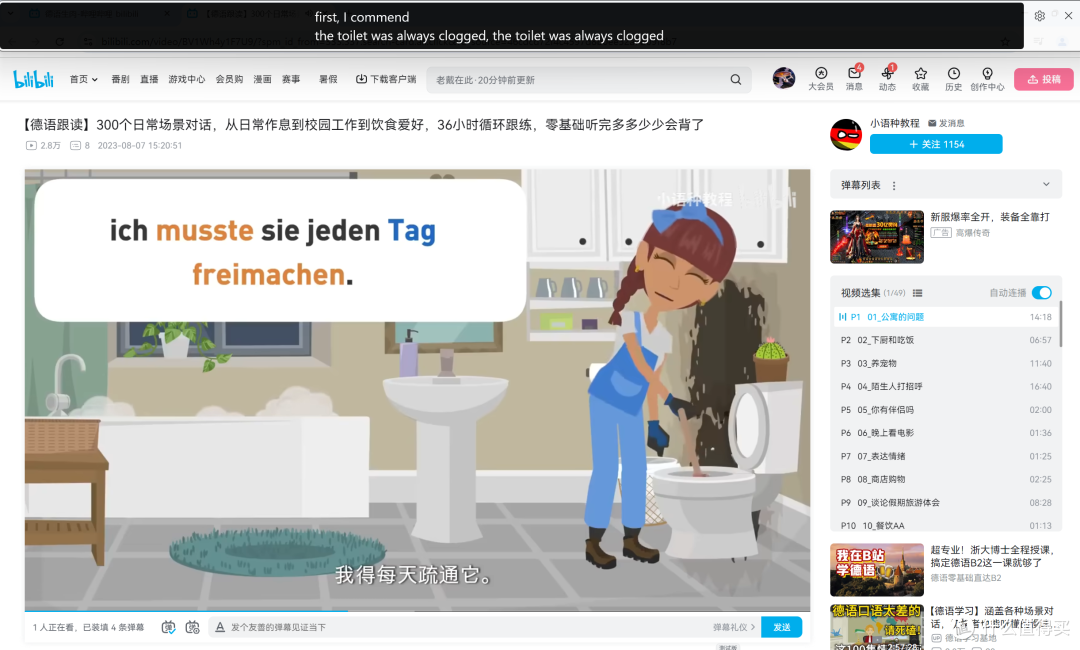
Task: Open the game ad thumbnail 新服爆率全开
Action: click(877, 237)
